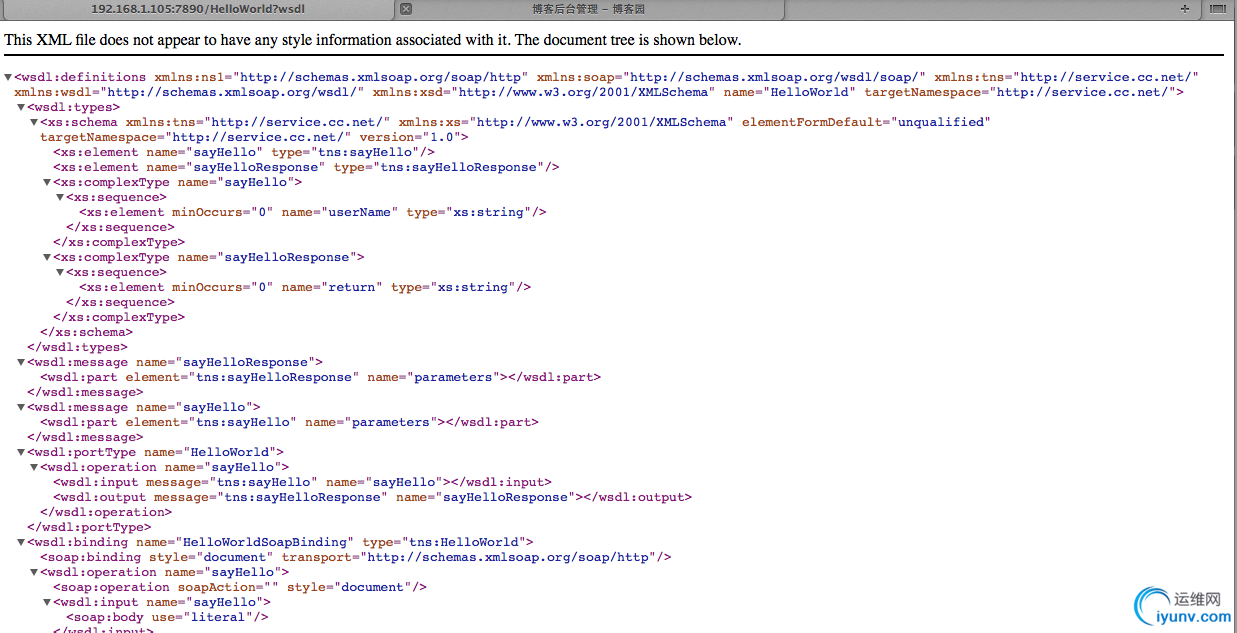Click the closing </wsdl:portType> tag
1237x633 pixels.
pos(89,527)
